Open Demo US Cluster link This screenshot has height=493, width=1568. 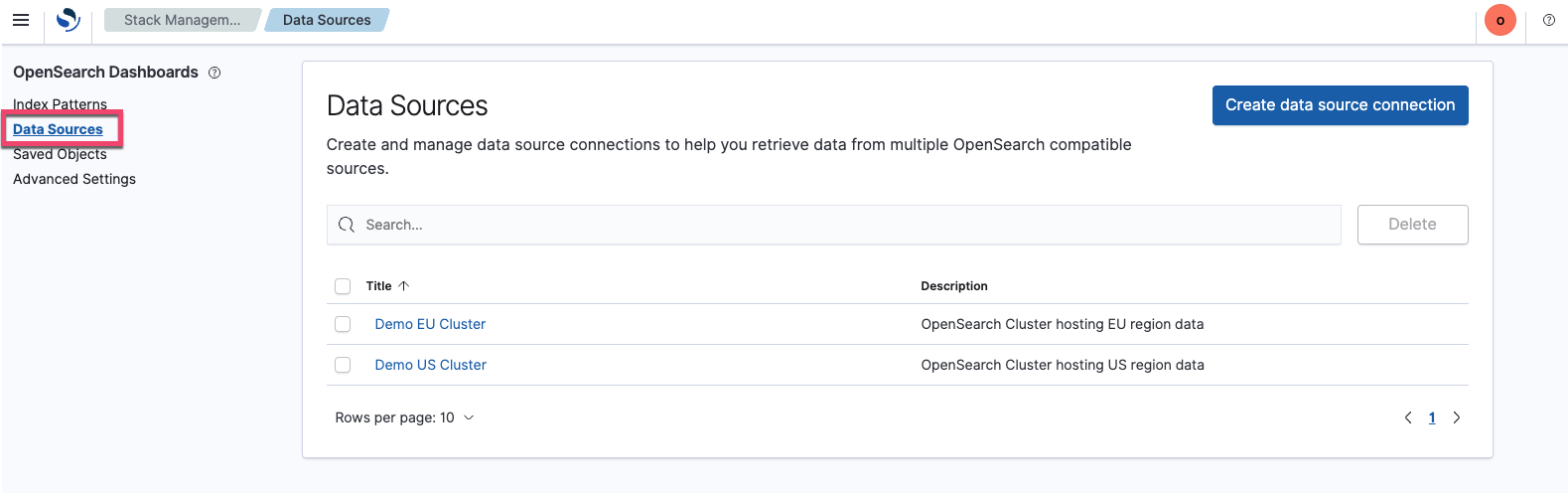pos(430,365)
